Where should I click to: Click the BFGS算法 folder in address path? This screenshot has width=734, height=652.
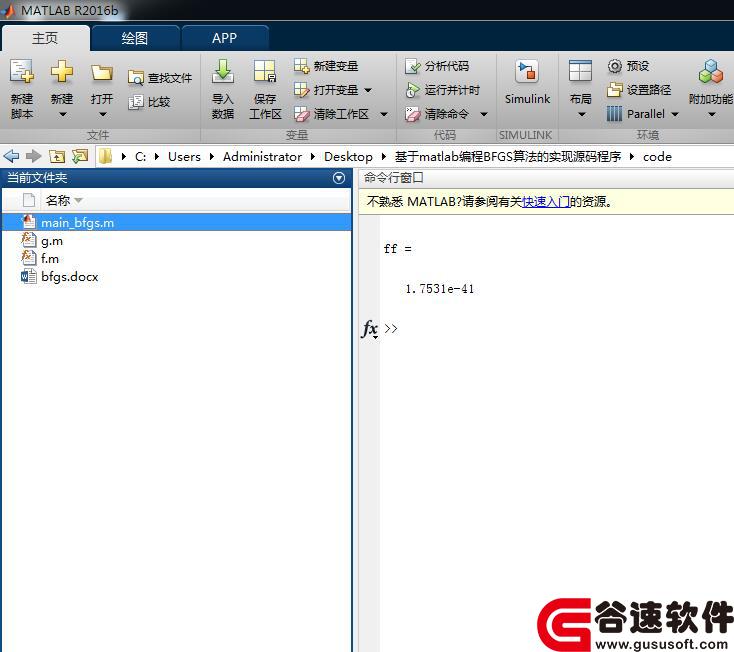(507, 156)
